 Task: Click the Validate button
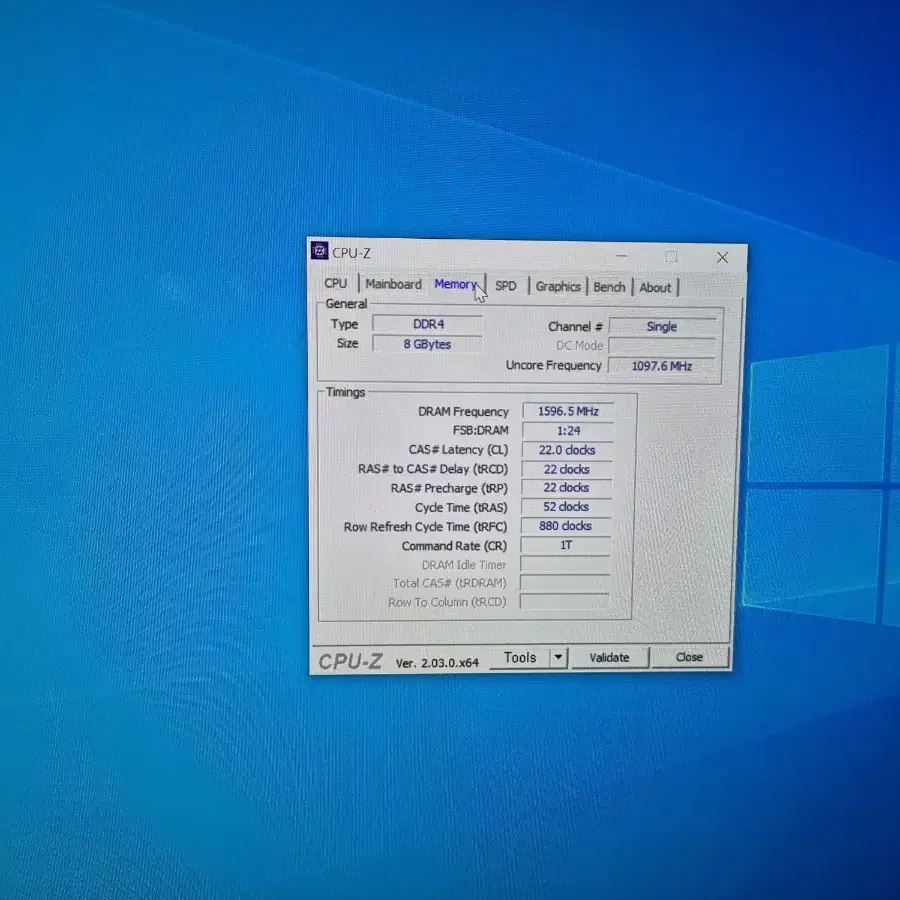609,658
